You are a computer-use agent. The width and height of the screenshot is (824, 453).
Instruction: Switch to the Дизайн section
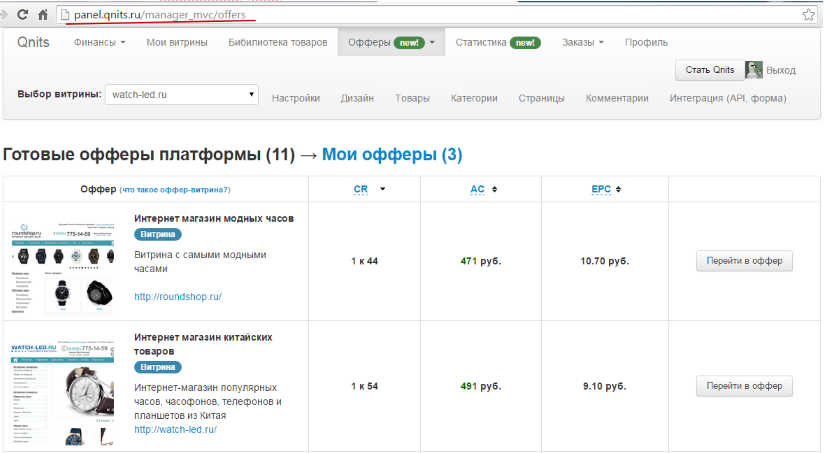(357, 98)
